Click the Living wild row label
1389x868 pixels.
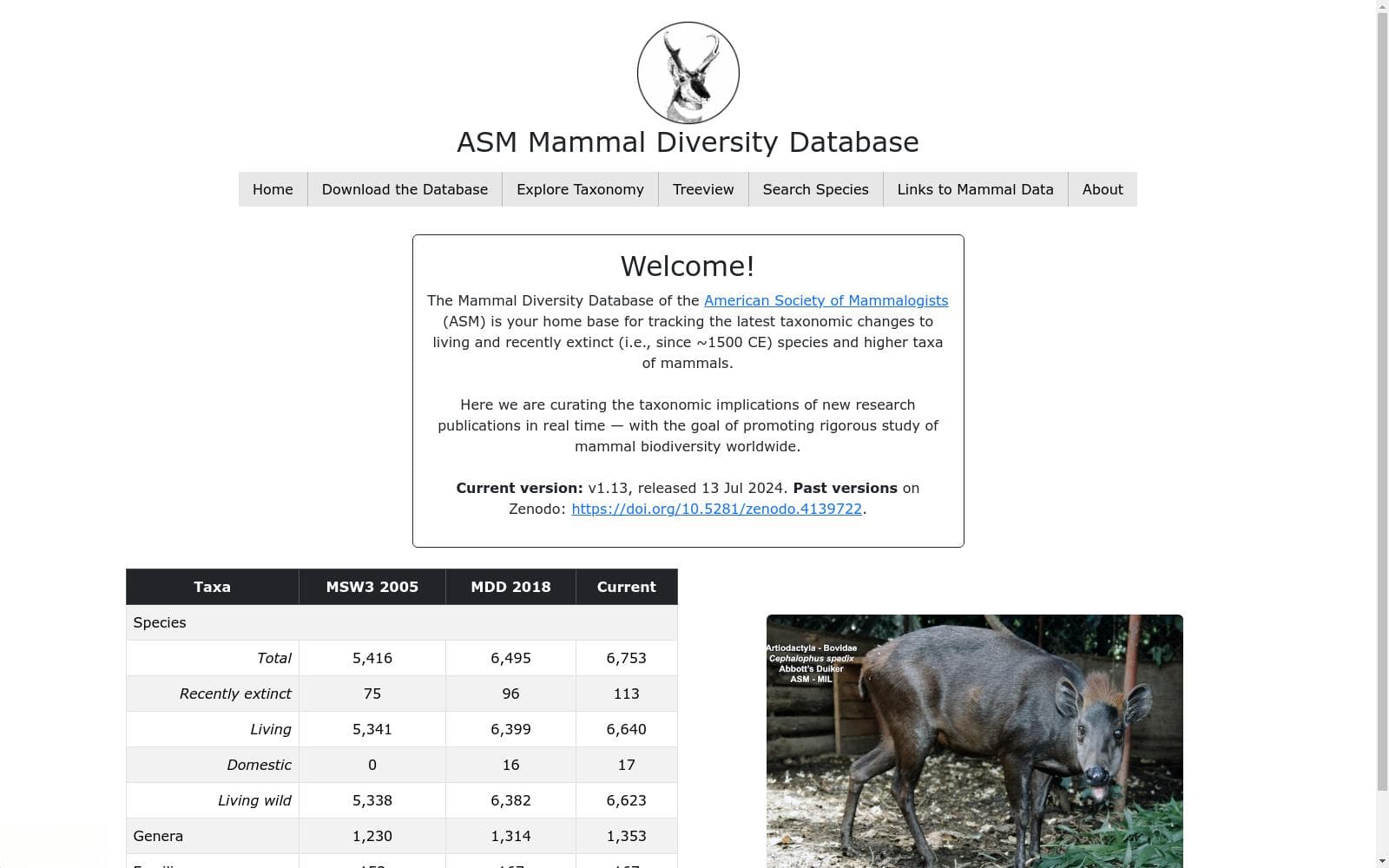pos(254,800)
